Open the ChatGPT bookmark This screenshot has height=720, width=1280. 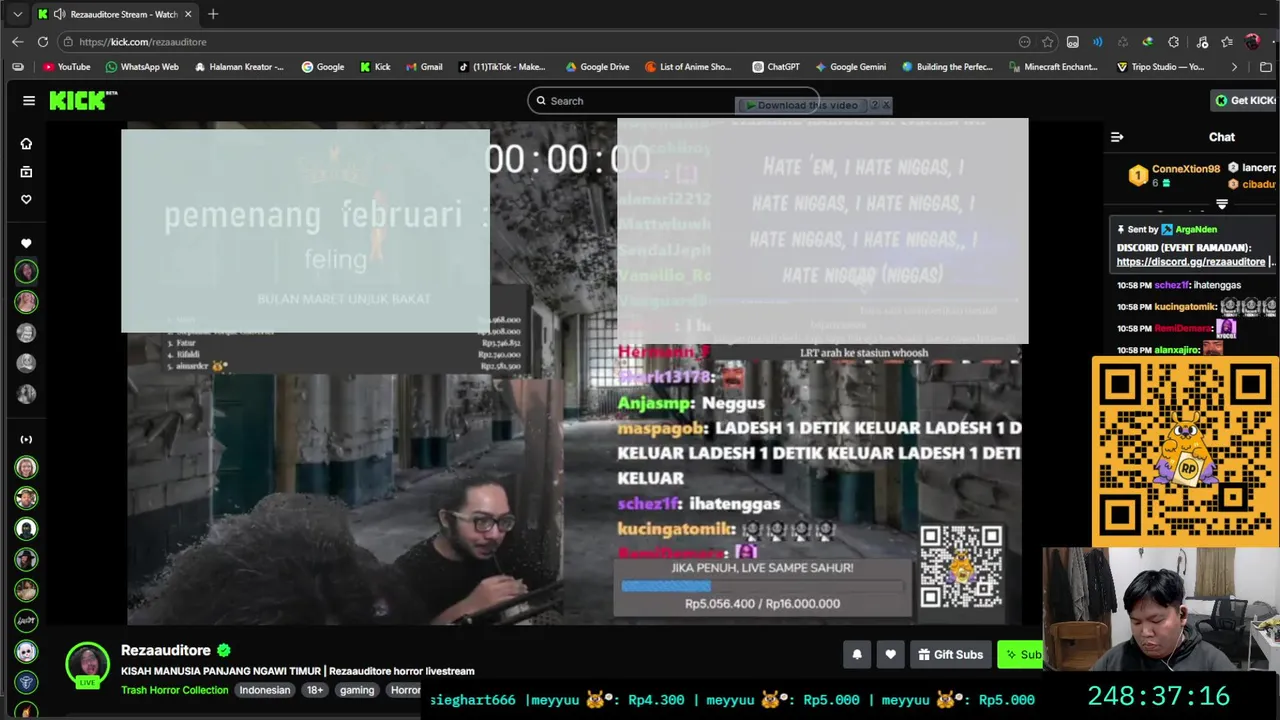point(775,67)
